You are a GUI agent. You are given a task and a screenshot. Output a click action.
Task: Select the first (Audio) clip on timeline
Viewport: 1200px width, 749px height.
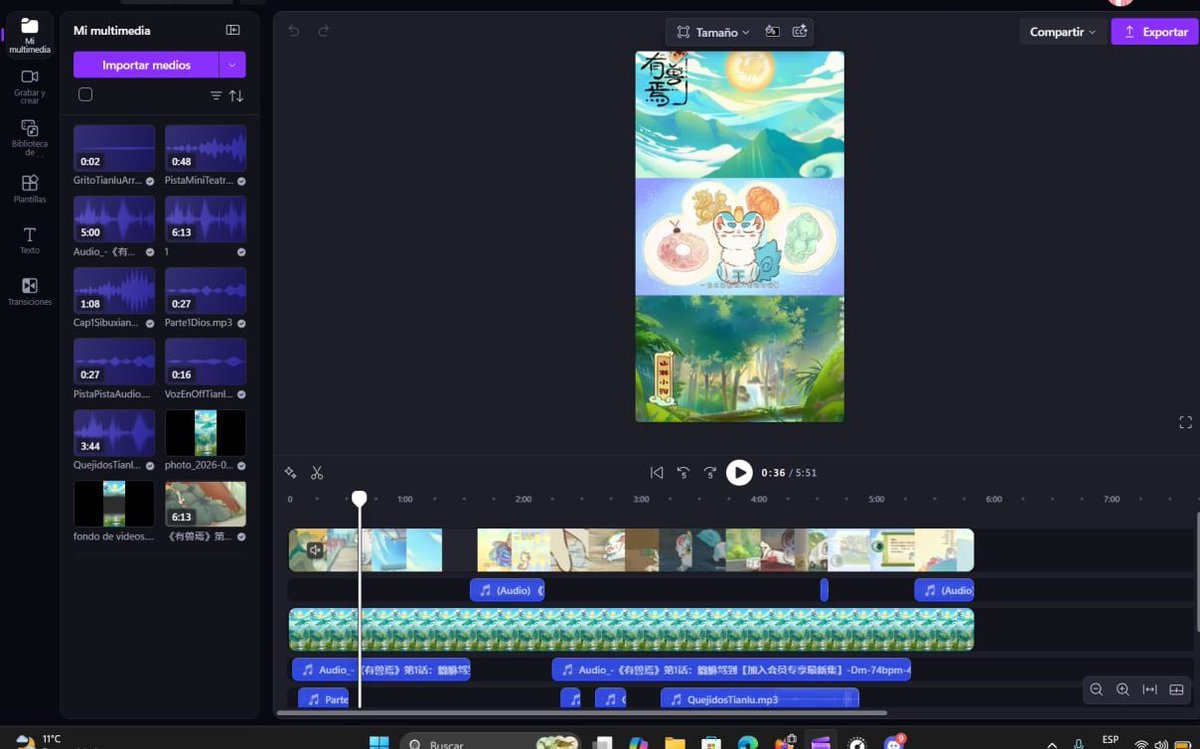coord(507,590)
